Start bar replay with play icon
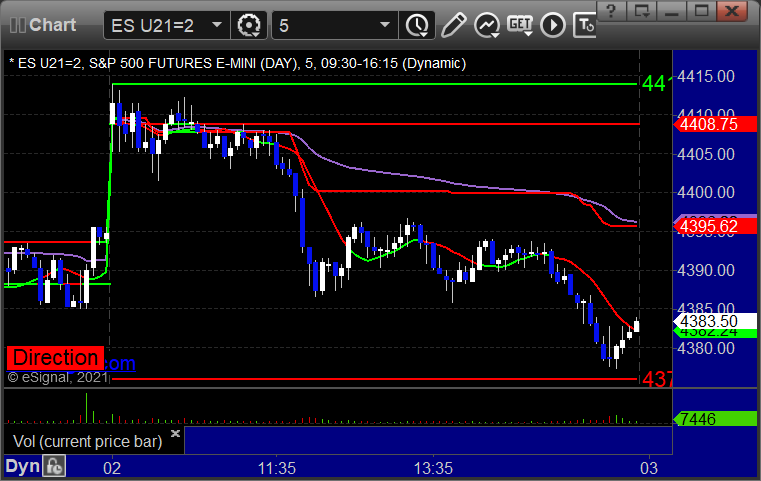This screenshot has width=761, height=481. [x=553, y=25]
